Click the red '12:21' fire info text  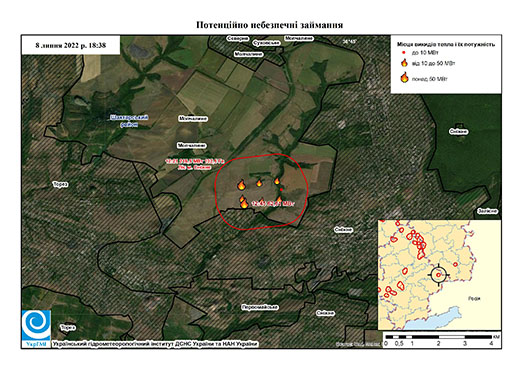click(x=195, y=164)
